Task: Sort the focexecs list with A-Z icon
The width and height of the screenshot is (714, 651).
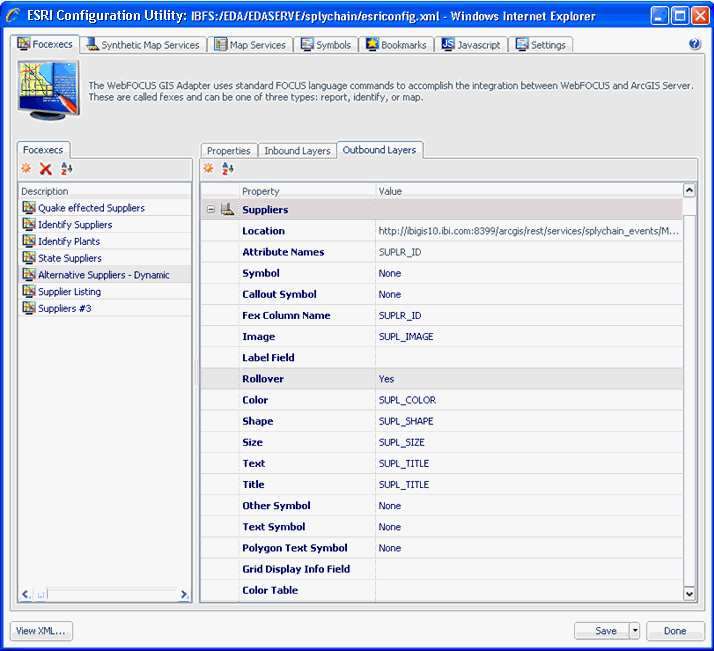Action: [x=66, y=168]
